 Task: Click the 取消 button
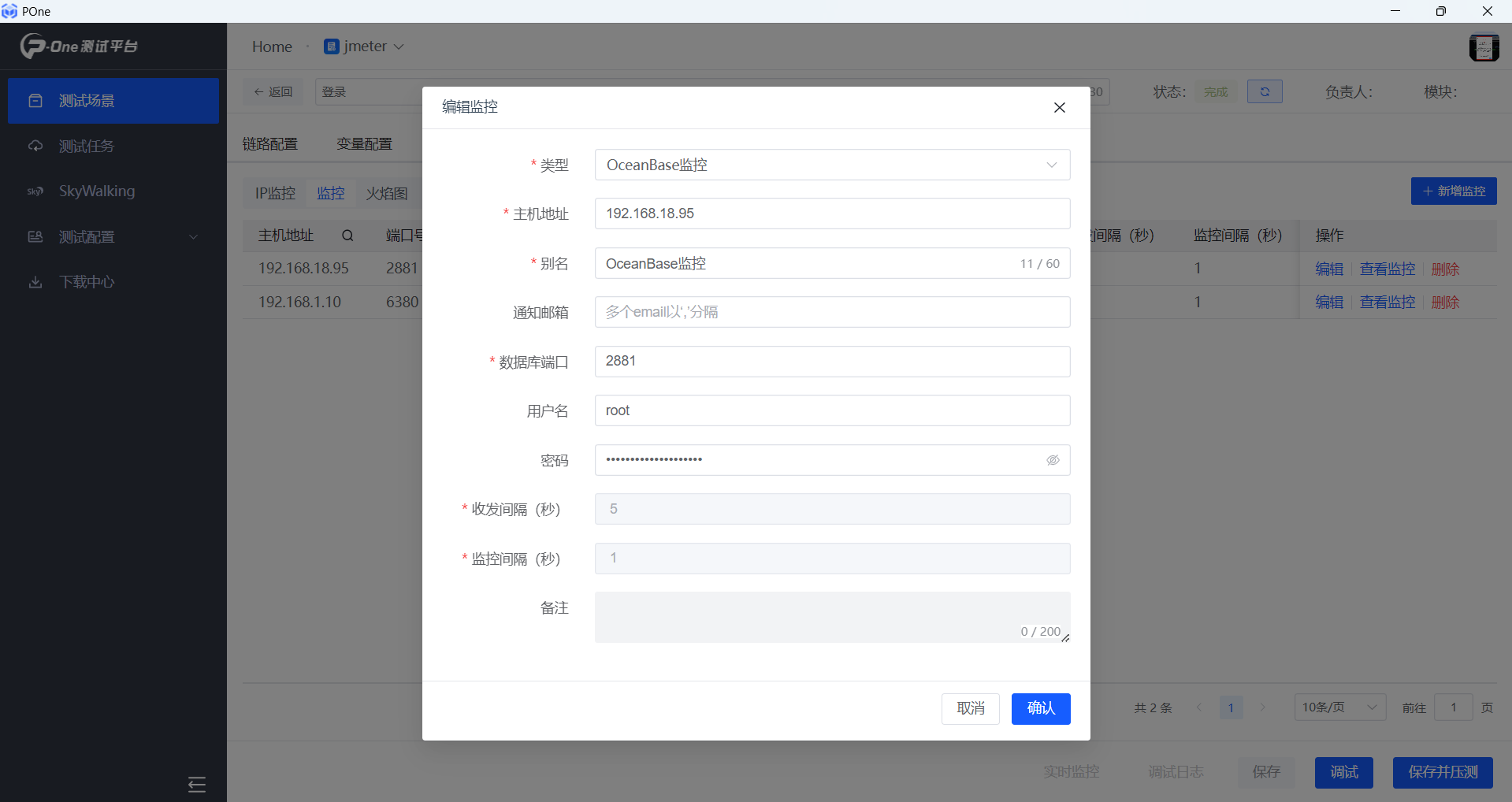970,708
